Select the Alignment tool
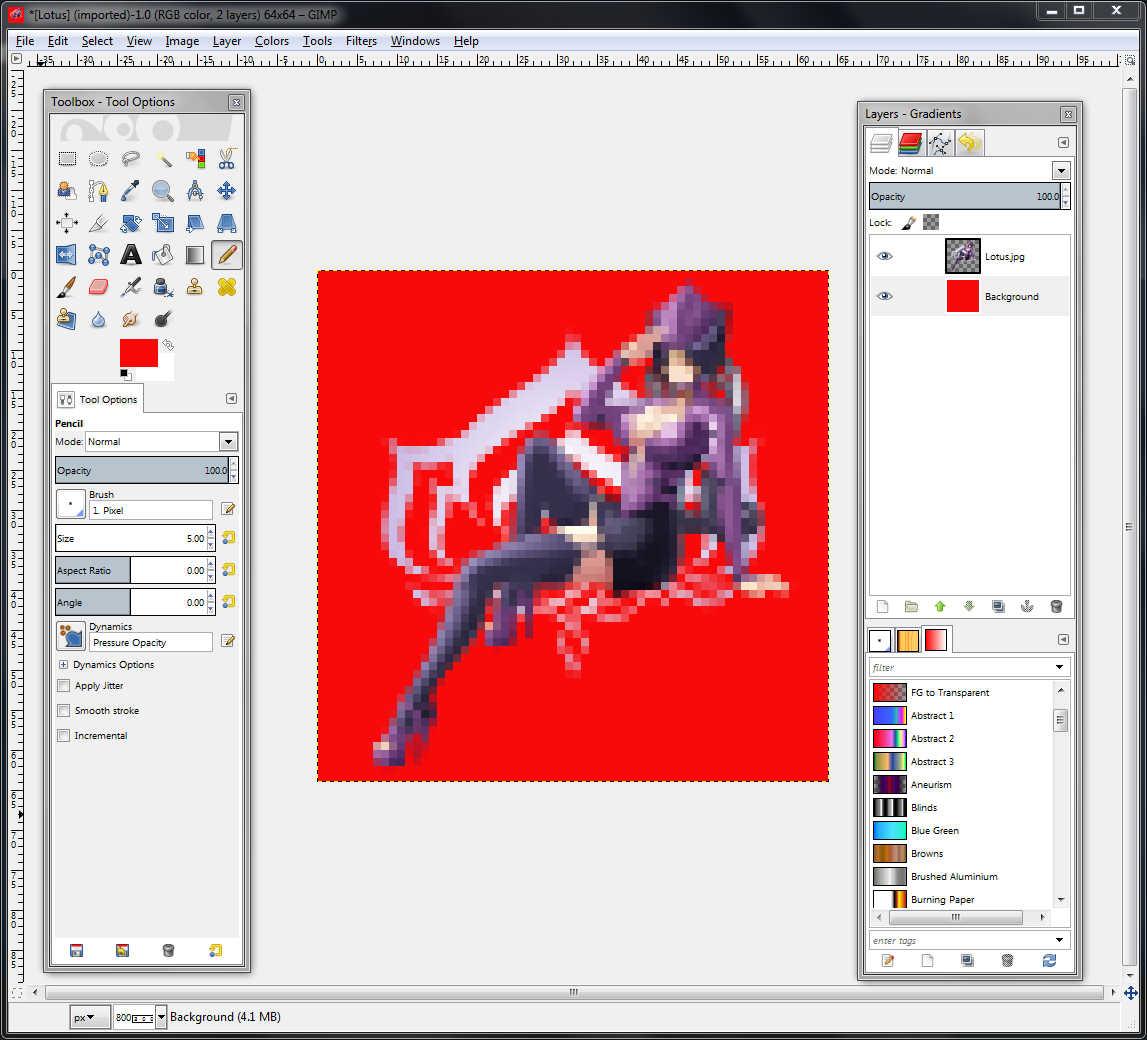The image size is (1147, 1040). (67, 222)
